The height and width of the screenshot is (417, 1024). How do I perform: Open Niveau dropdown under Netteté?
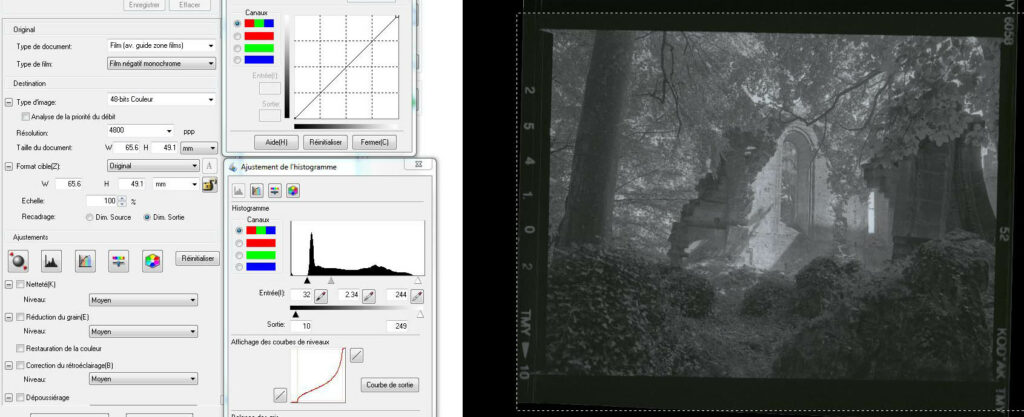pyautogui.click(x=143, y=300)
